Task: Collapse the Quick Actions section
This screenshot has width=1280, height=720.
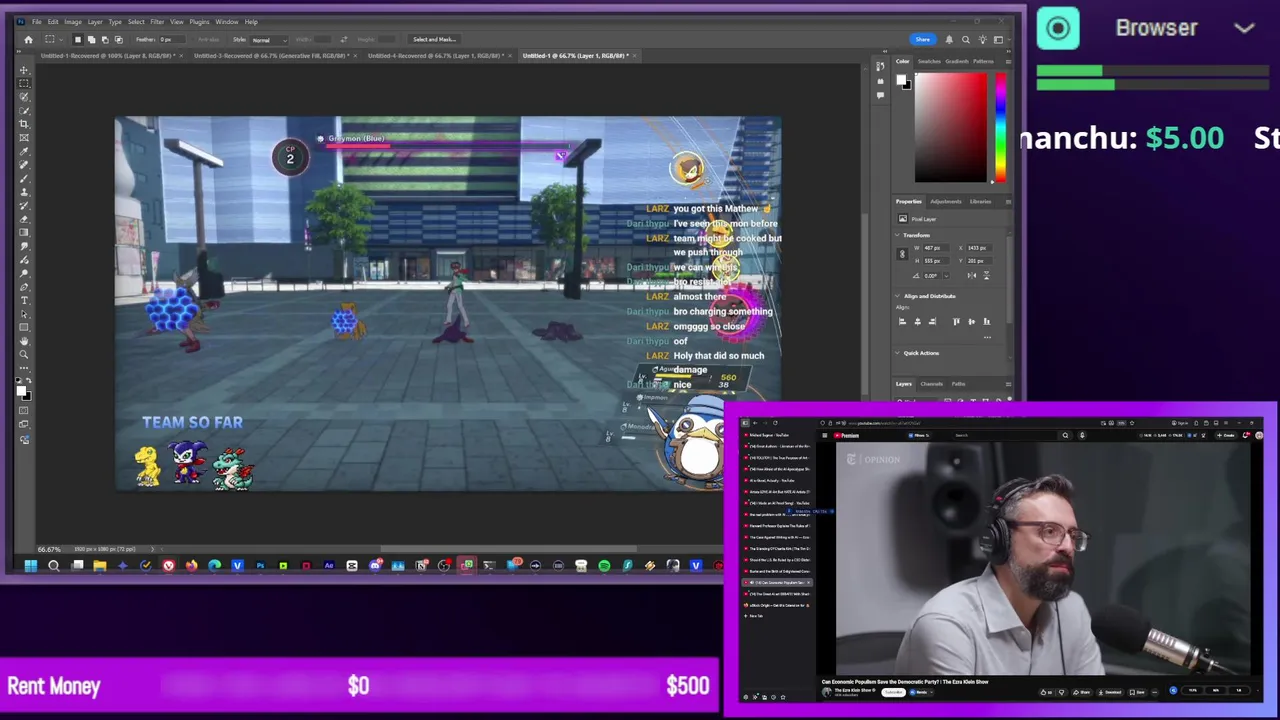Action: click(897, 353)
